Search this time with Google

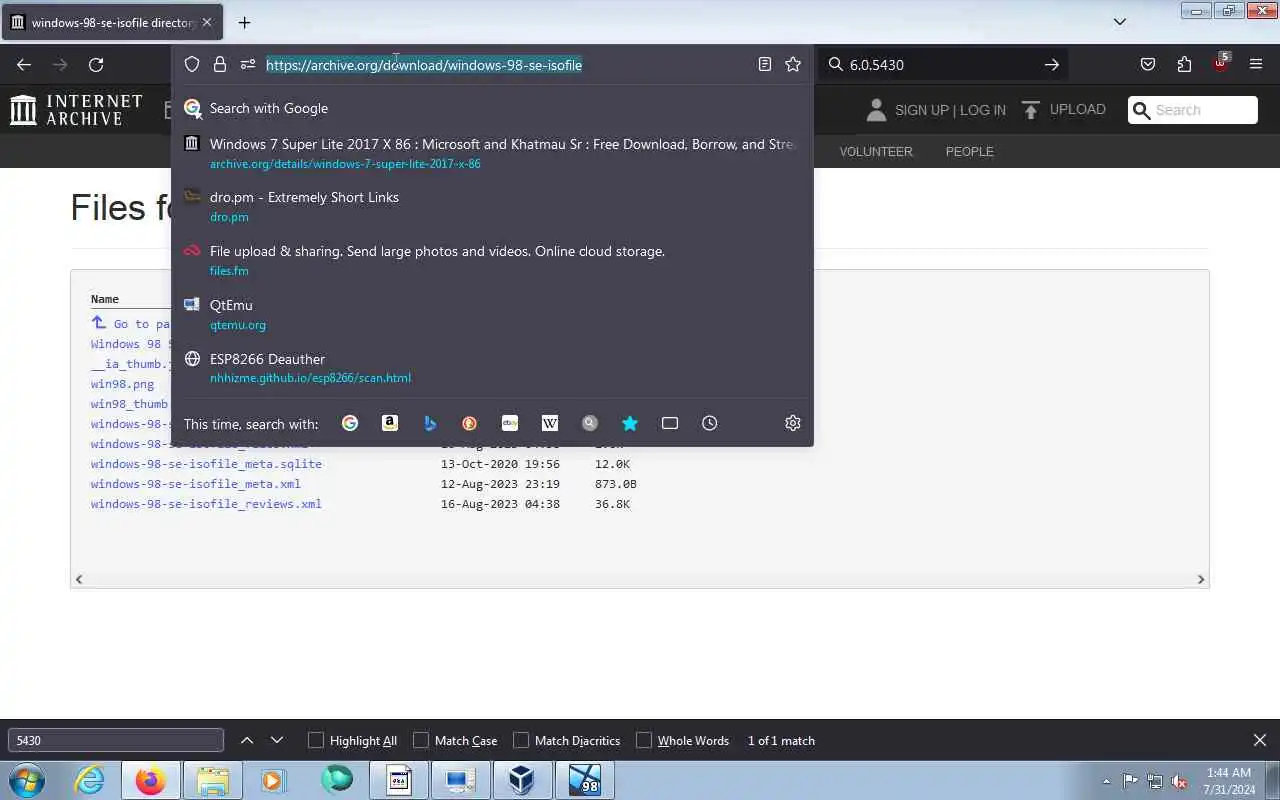[350, 423]
